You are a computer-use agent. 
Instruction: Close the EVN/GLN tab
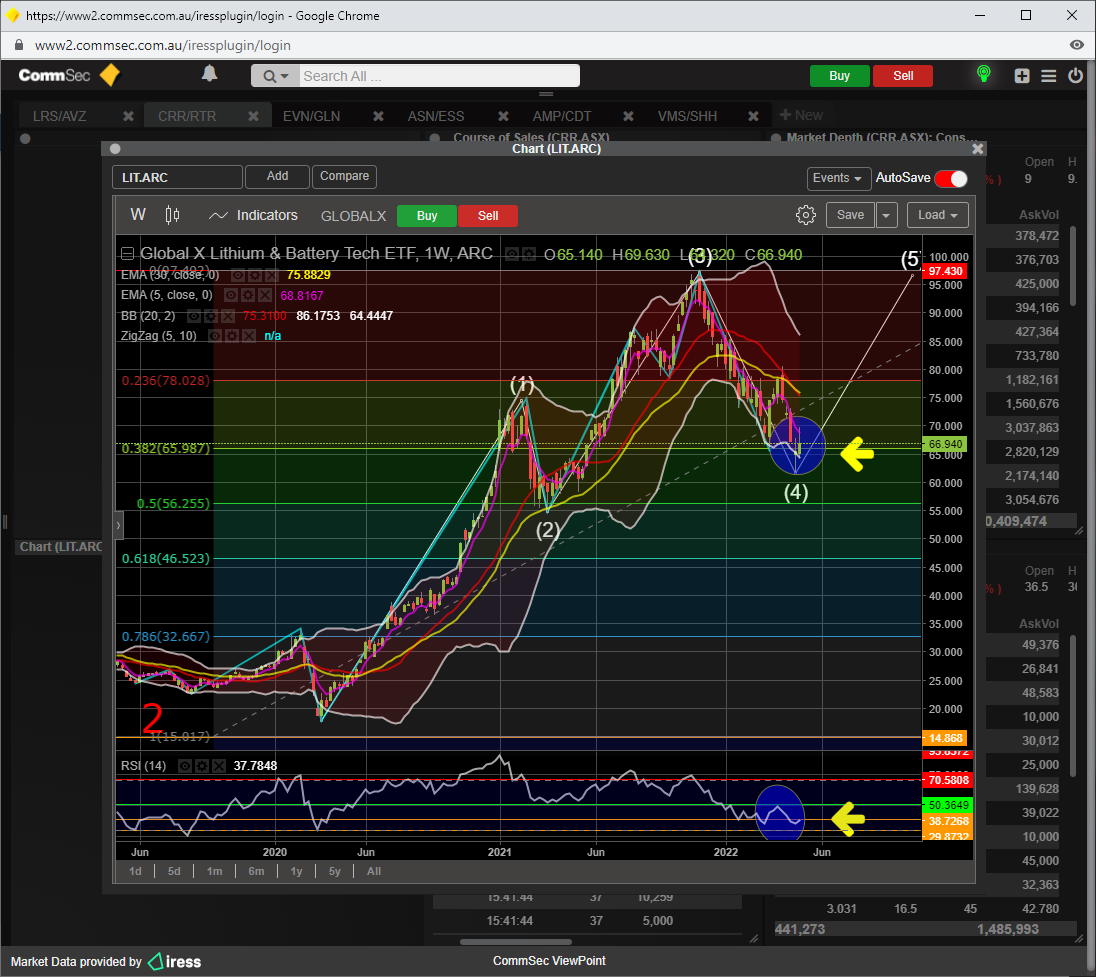click(378, 116)
